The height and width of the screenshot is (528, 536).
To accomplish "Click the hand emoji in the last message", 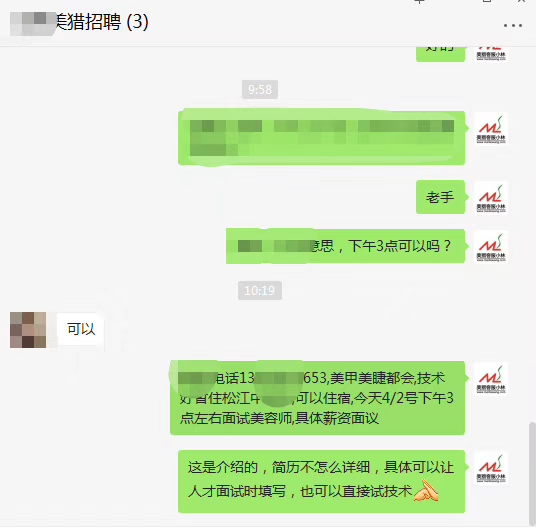I will click(426, 491).
